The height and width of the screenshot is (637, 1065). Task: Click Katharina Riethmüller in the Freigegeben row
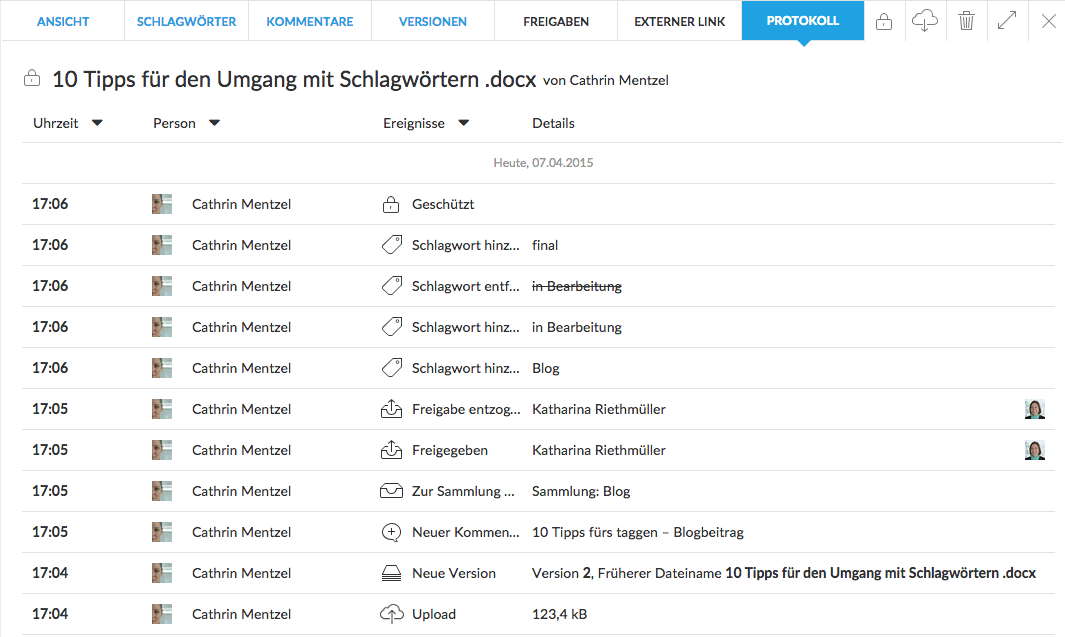(x=598, y=450)
